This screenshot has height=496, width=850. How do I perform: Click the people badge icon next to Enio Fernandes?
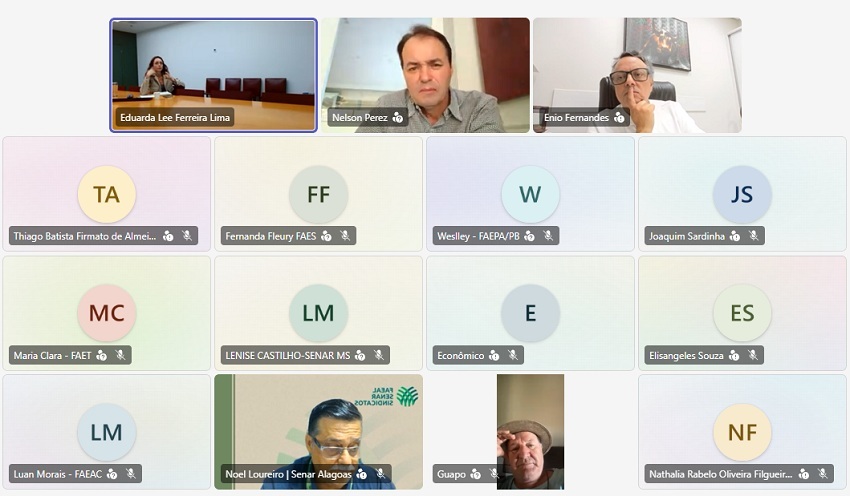point(619,118)
